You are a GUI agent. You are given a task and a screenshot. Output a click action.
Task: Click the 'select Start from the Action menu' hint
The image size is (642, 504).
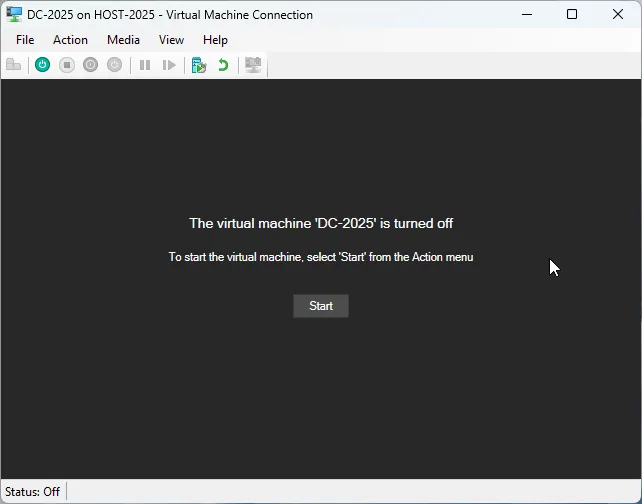[x=321, y=257]
